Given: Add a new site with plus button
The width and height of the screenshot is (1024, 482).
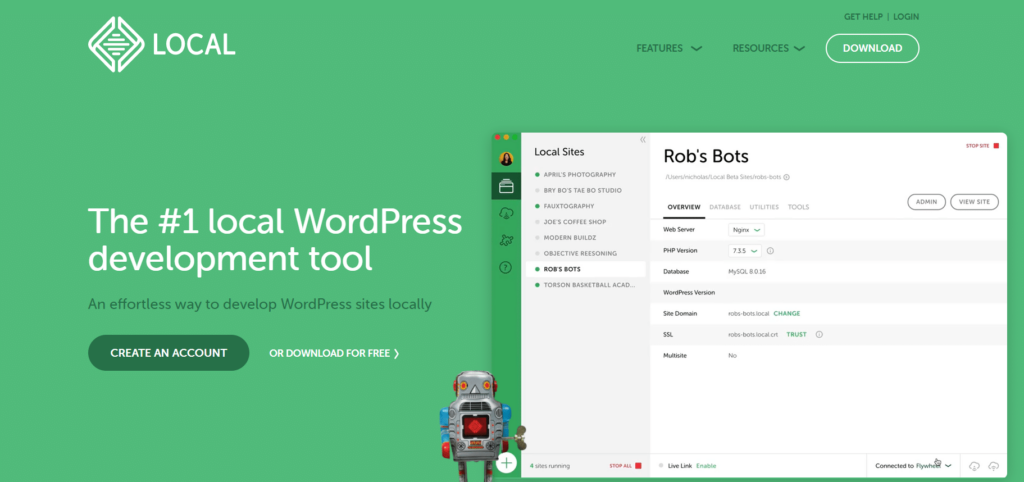Looking at the screenshot, I should (x=506, y=463).
